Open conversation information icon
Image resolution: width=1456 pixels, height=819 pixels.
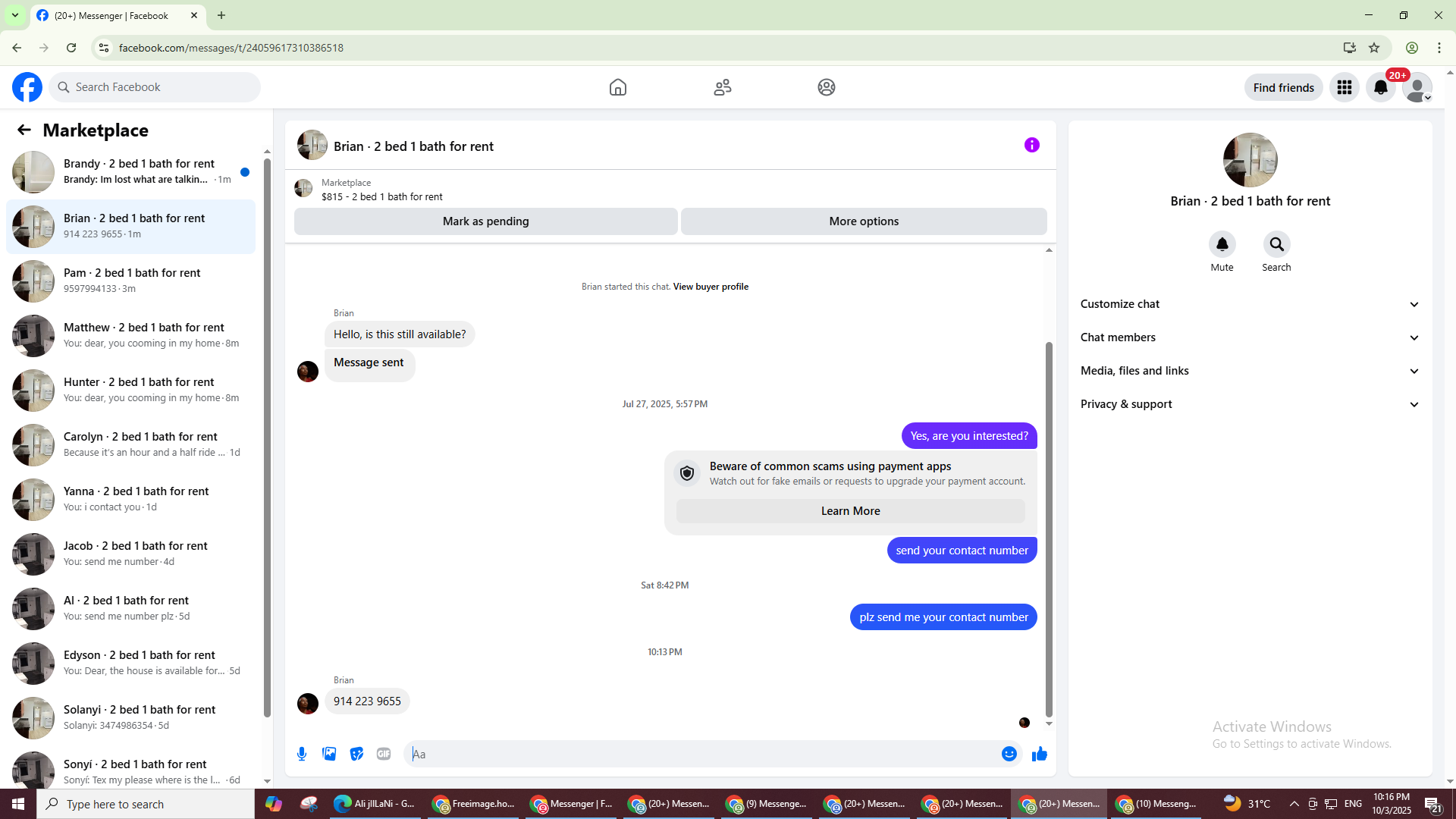pyautogui.click(x=1032, y=145)
